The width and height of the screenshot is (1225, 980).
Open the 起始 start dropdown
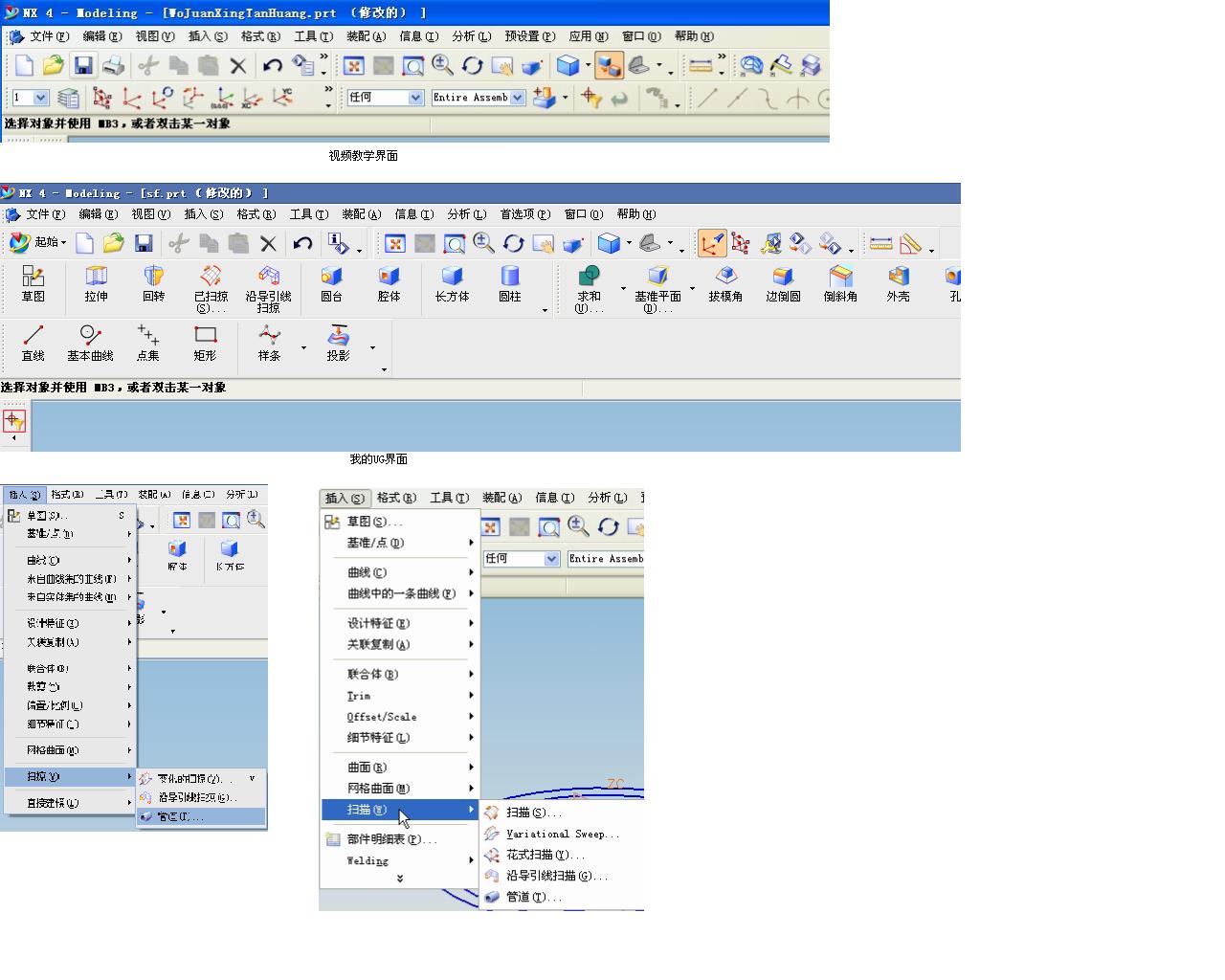click(x=38, y=243)
